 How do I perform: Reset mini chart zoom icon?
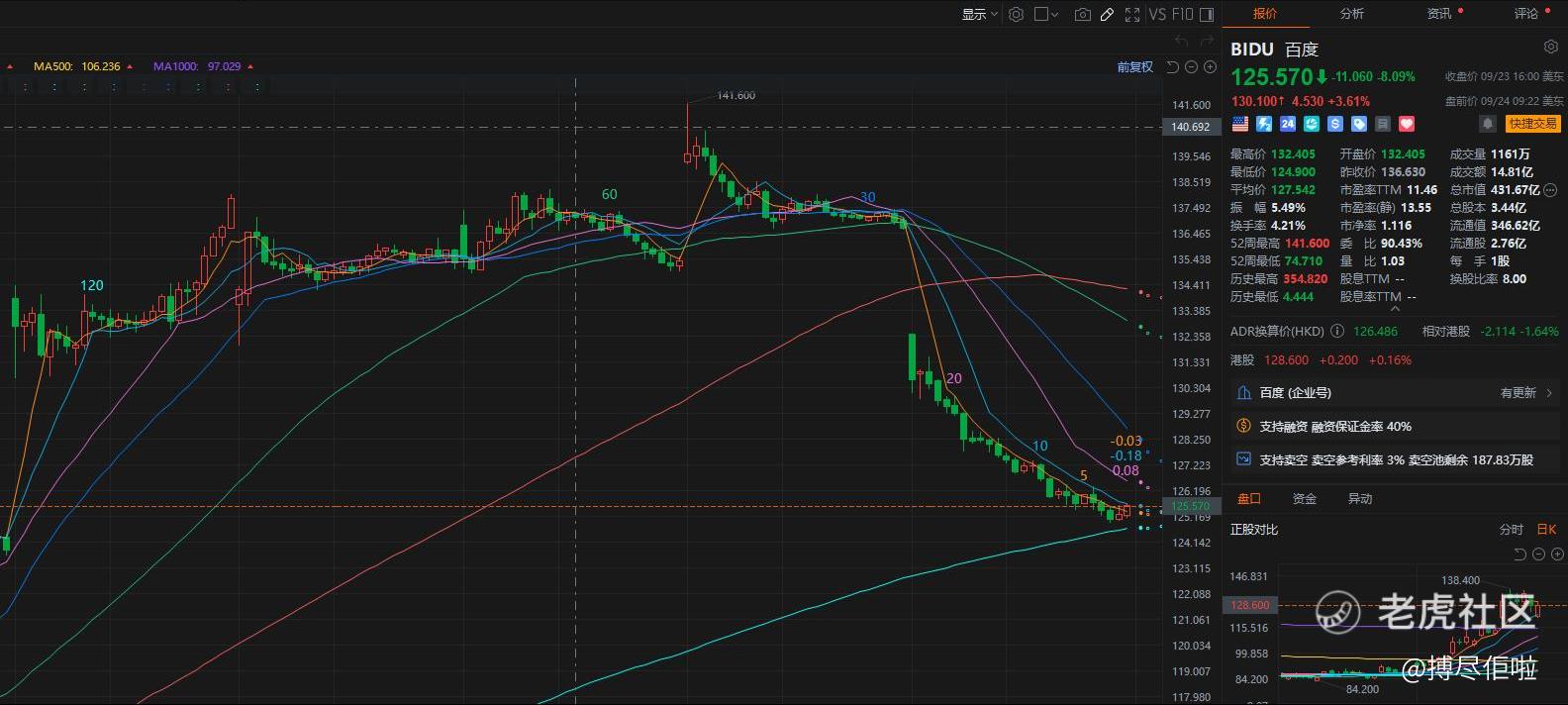1519,554
